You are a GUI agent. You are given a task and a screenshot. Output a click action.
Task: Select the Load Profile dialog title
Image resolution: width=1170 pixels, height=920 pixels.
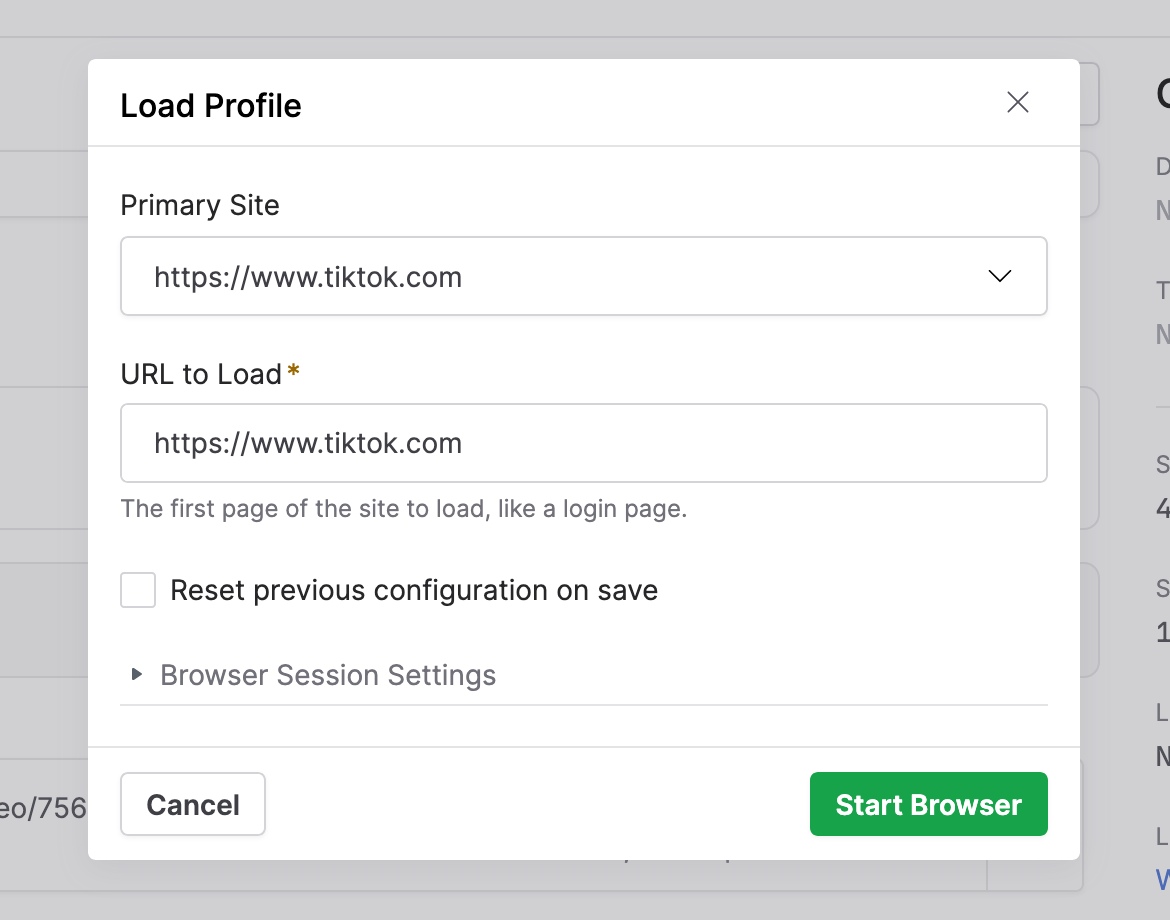pos(211,105)
